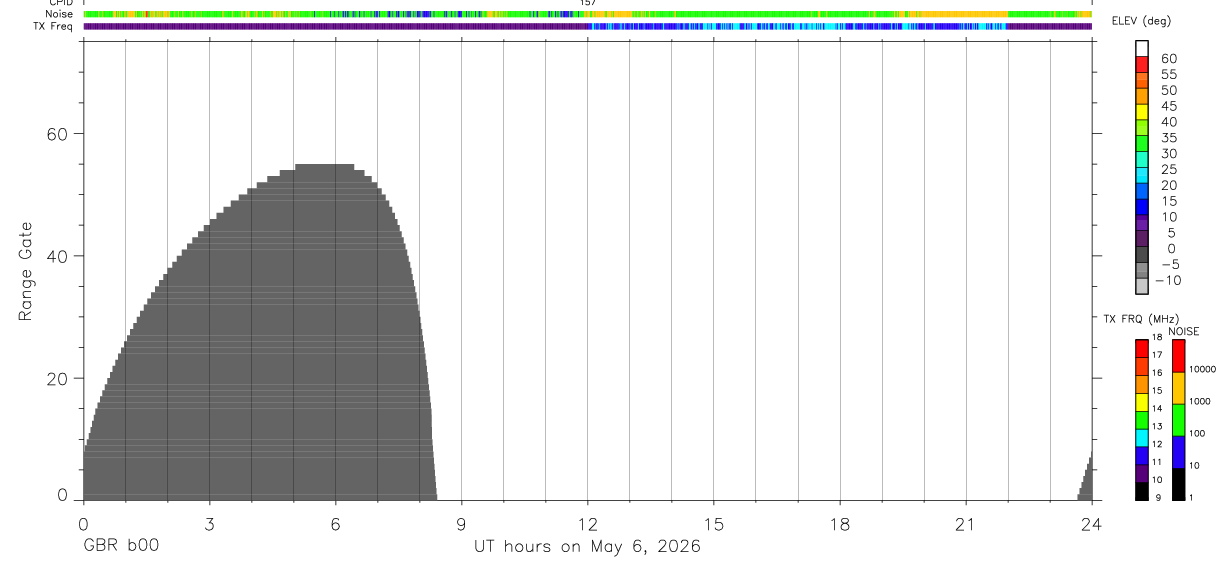Click the '157' CPID value

588,3
